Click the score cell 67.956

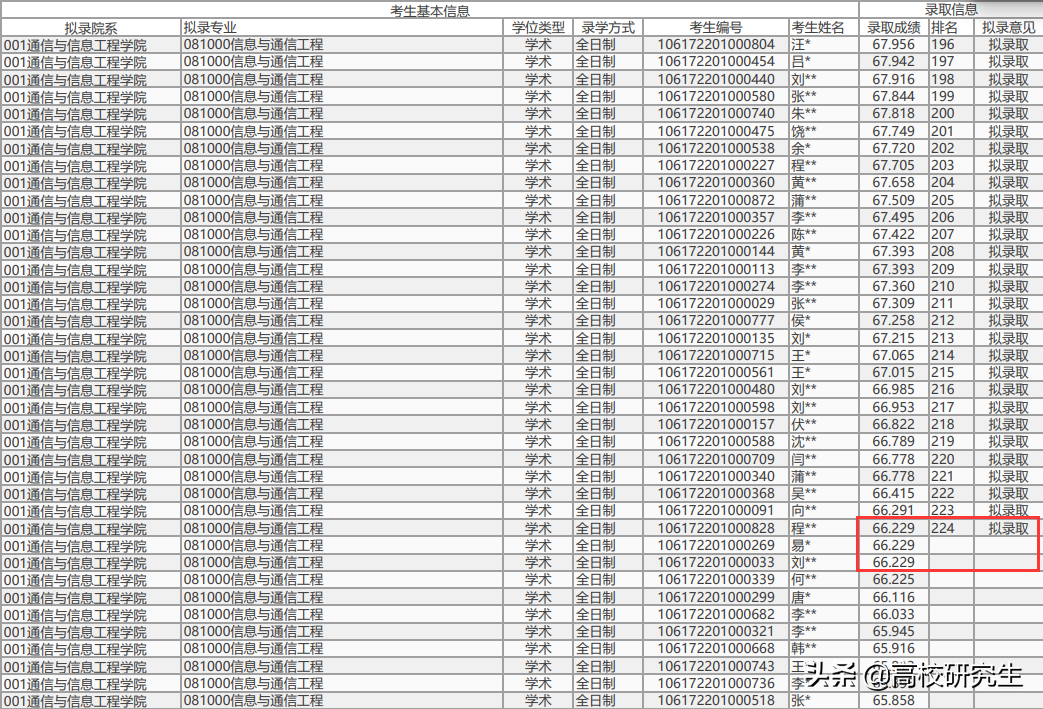pyautogui.click(x=893, y=45)
